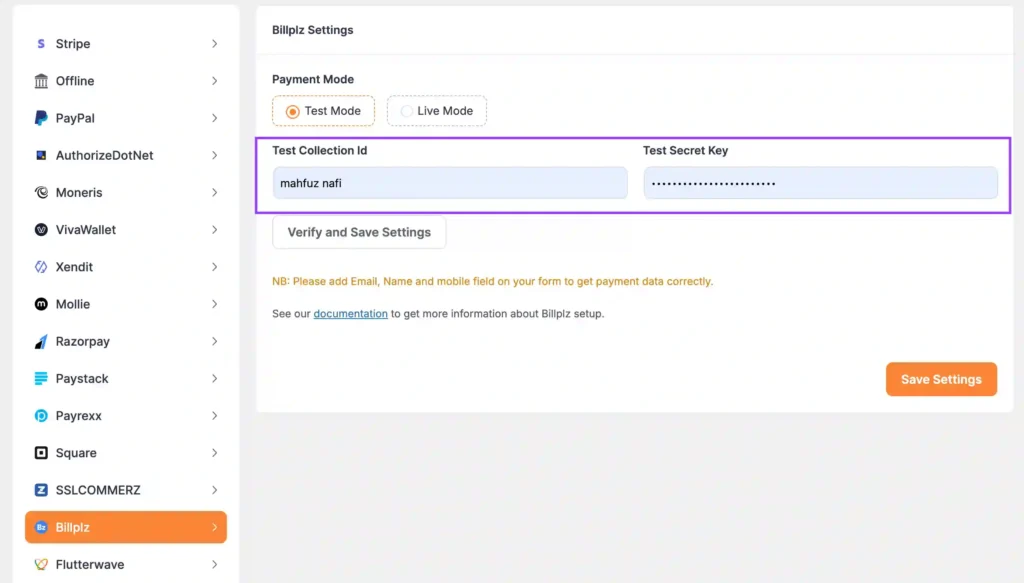Expand the AuthorizeDotNet row chevron

click(214, 155)
